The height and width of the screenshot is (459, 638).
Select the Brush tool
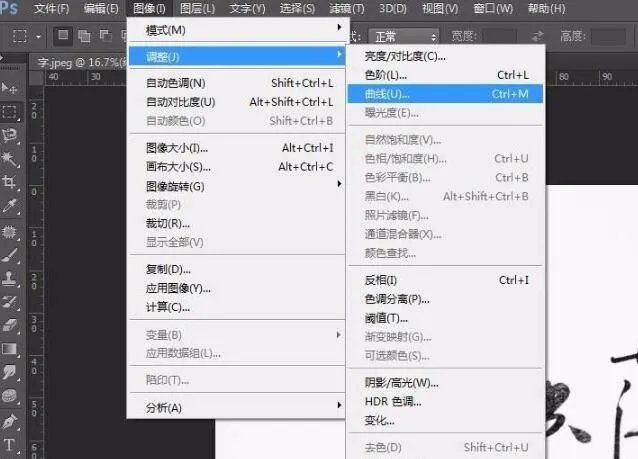[x=9, y=256]
